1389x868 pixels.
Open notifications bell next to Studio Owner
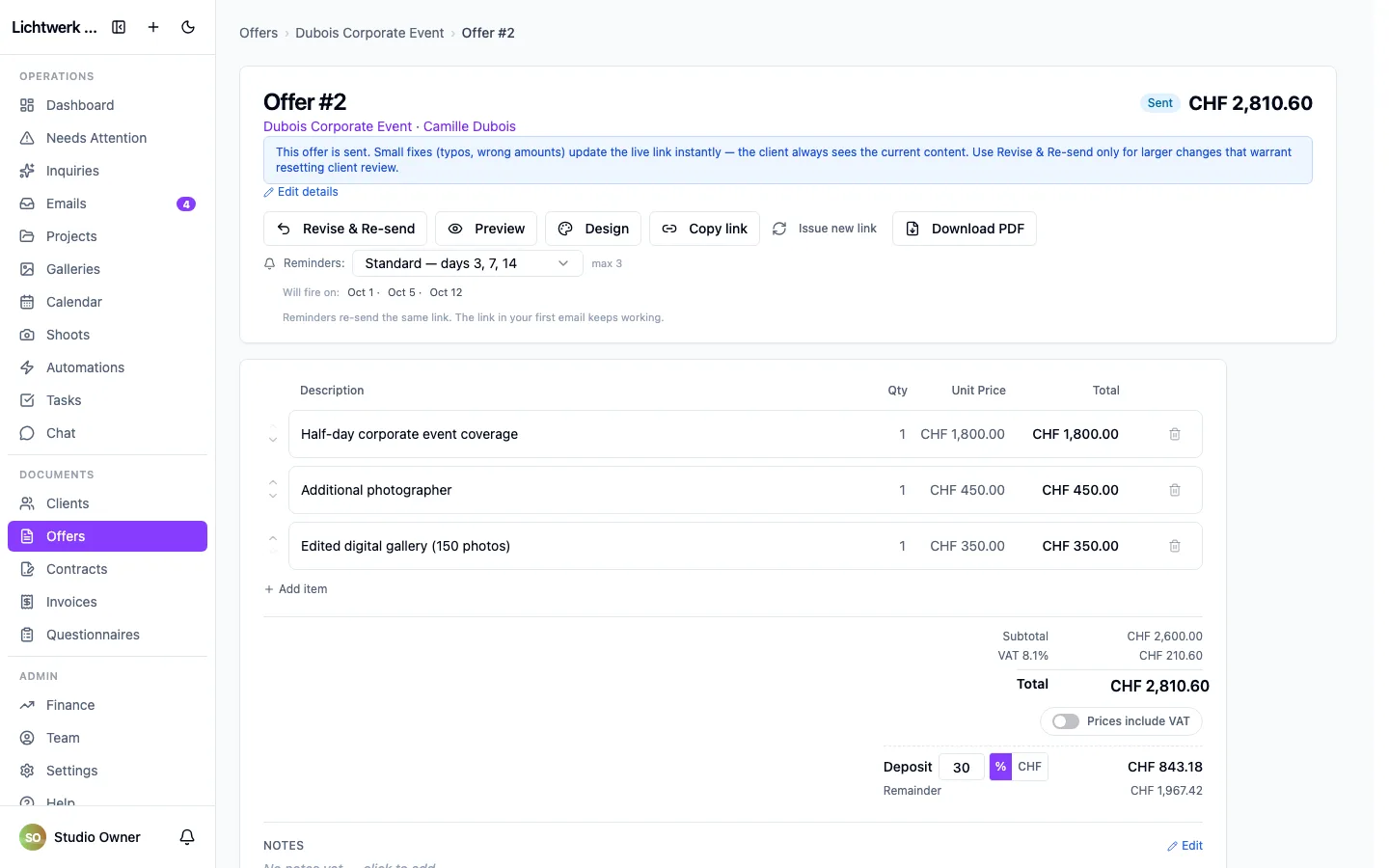187,837
